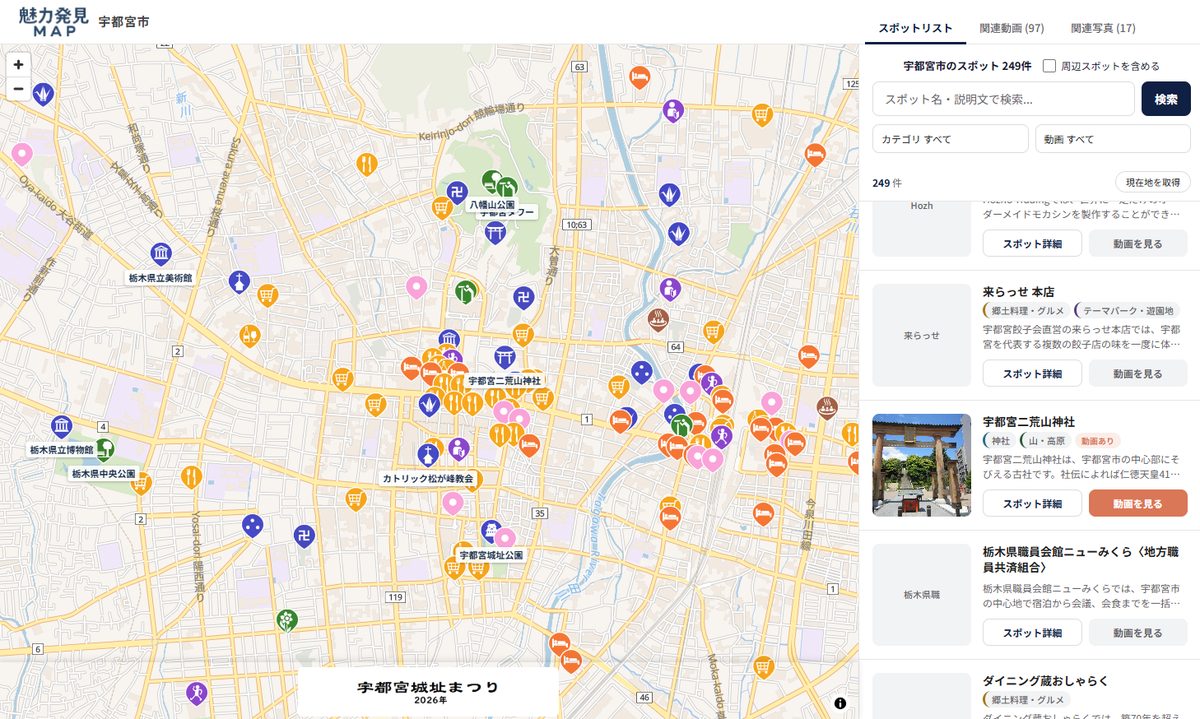Viewport: 1200px width, 719px height.
Task: Click hotel marker right of route 63 sign
Action: pyautogui.click(x=640, y=77)
